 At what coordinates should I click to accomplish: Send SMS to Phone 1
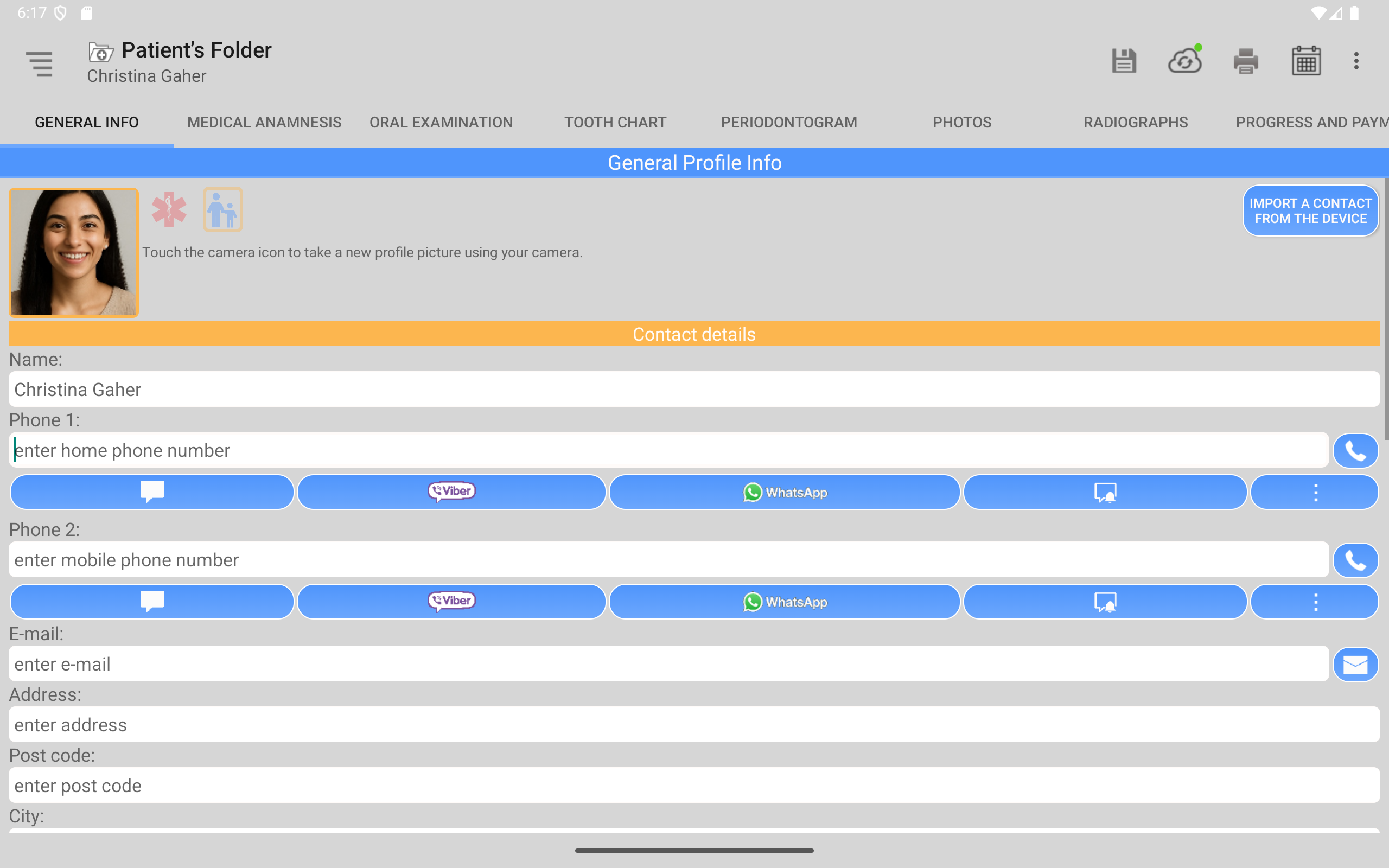coord(151,492)
